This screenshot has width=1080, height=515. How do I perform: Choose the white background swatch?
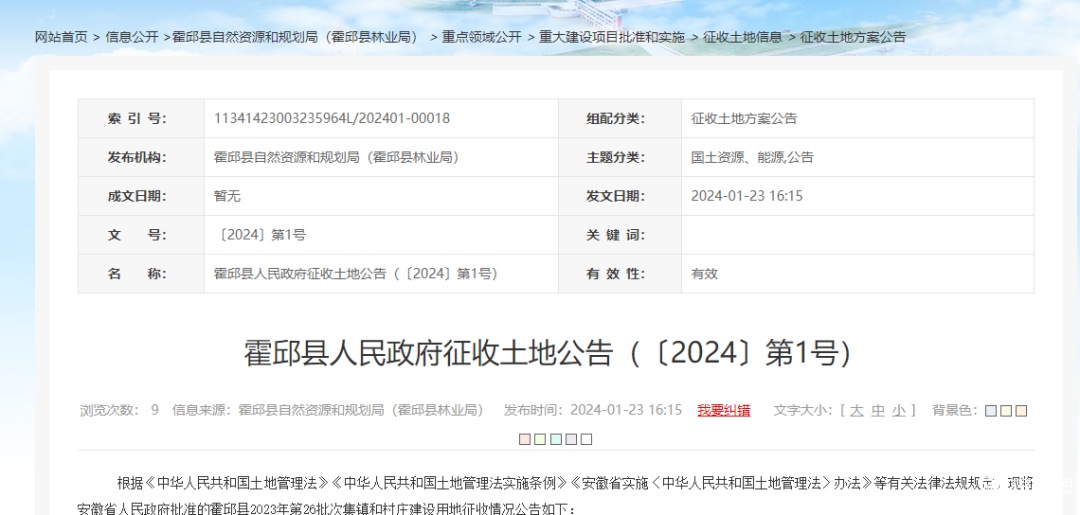coord(586,439)
